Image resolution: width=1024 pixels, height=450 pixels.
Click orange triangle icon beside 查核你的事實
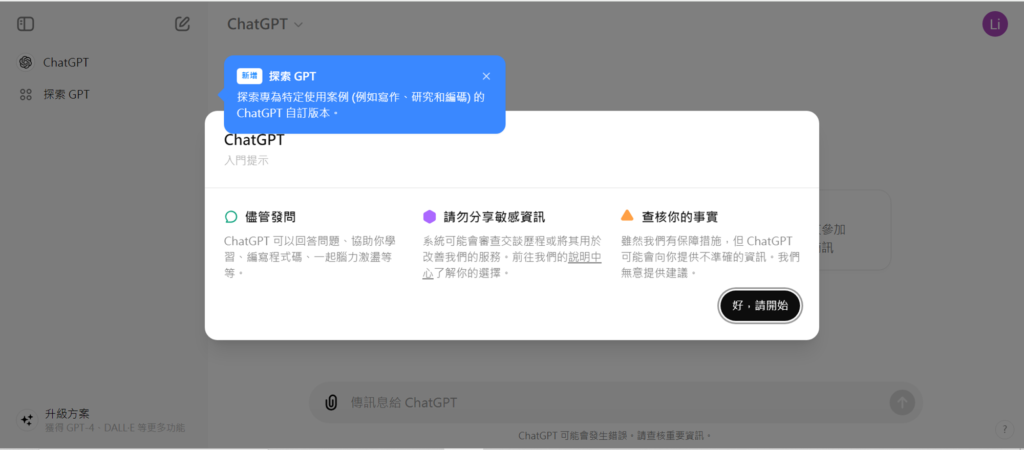pyautogui.click(x=627, y=215)
